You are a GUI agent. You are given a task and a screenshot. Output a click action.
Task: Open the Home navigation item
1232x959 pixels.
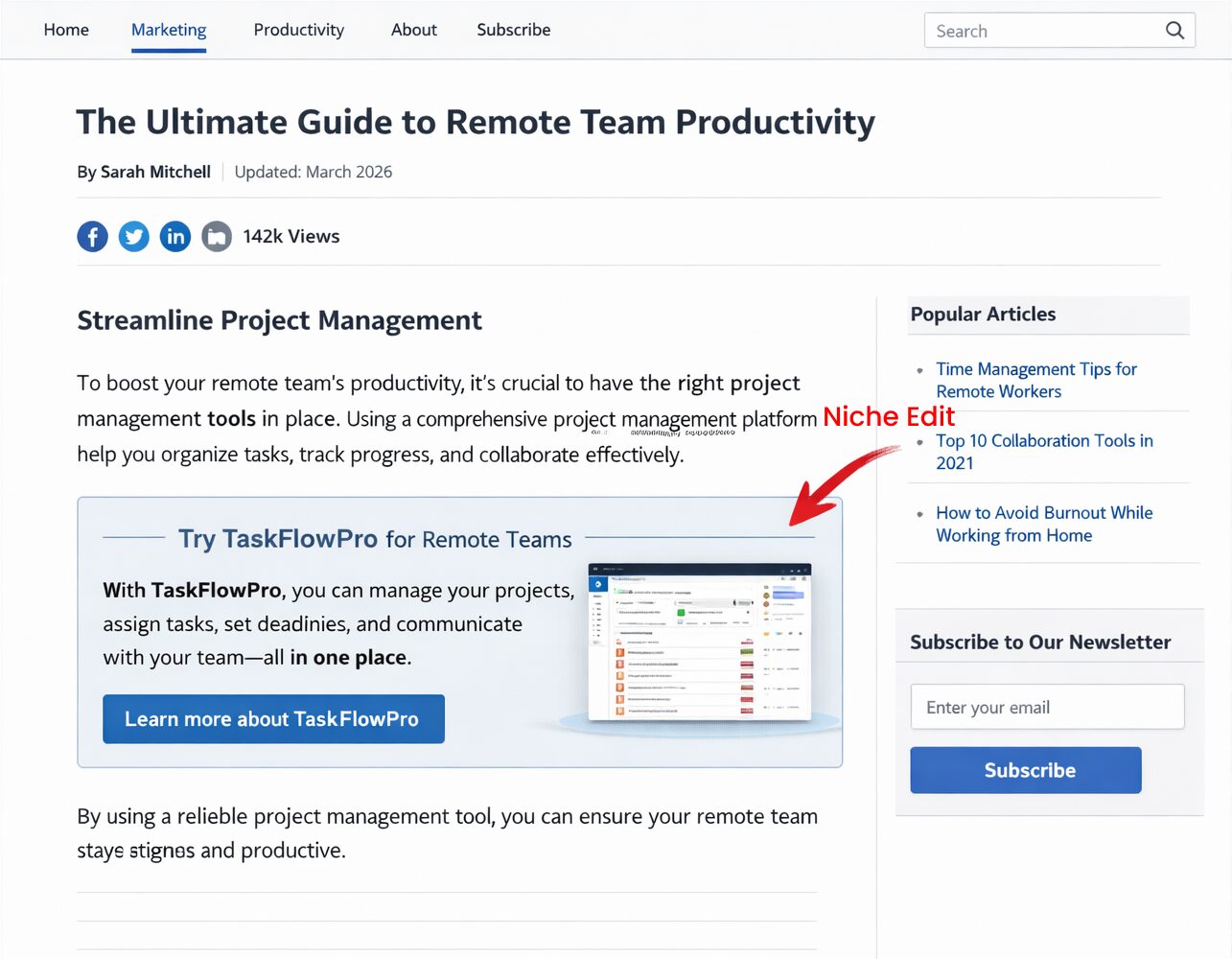click(65, 30)
